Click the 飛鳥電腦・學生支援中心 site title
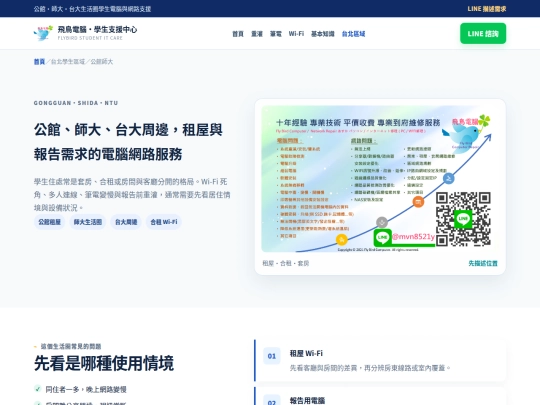 click(97, 30)
